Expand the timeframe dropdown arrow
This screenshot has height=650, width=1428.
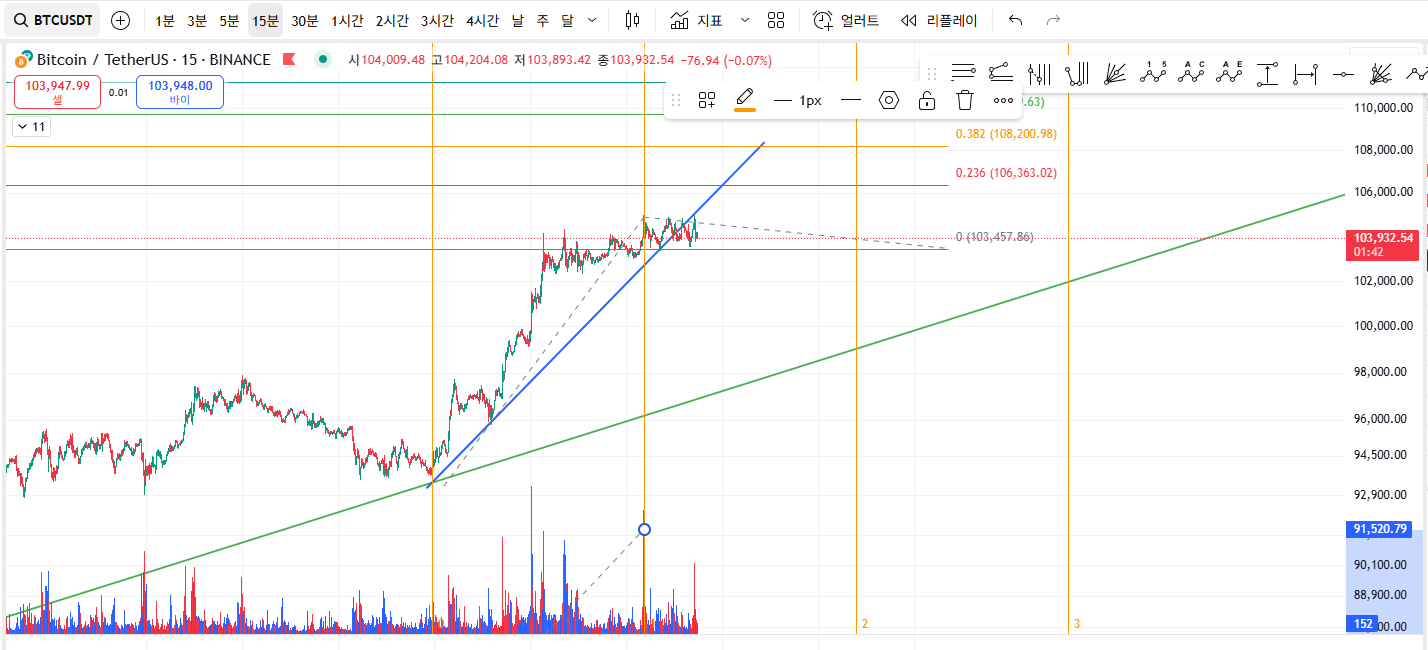click(x=592, y=20)
